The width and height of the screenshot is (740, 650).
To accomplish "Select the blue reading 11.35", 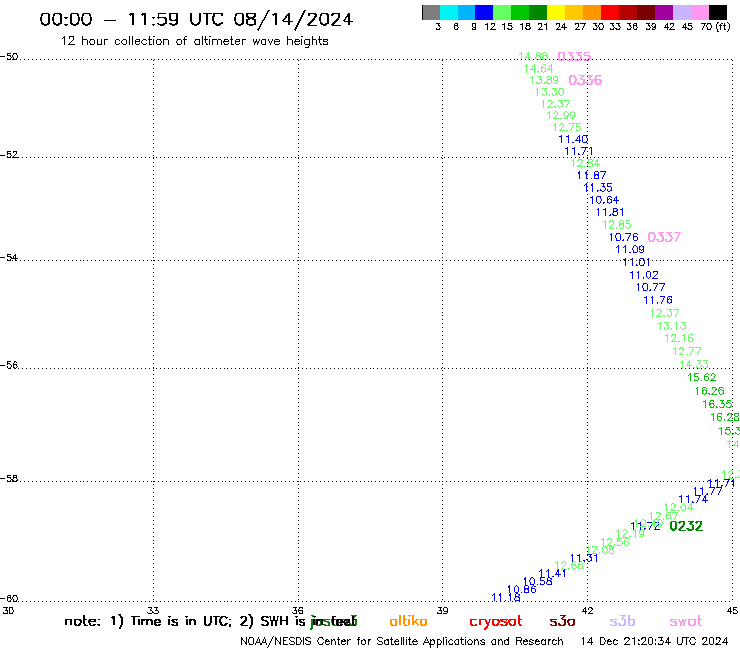I will pos(598,187).
